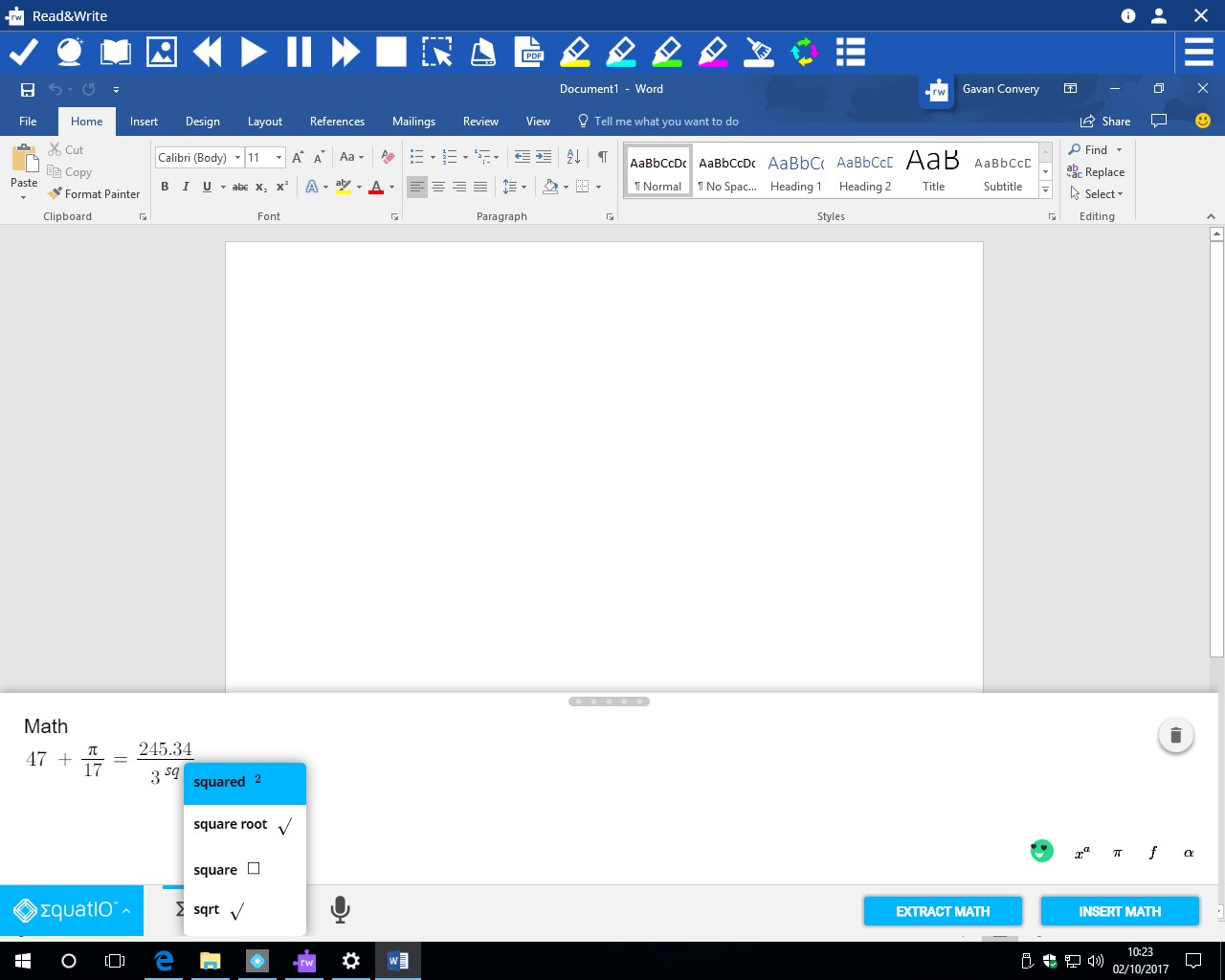Toggle underline formatting
Image resolution: width=1225 pixels, height=980 pixels.
[x=205, y=187]
